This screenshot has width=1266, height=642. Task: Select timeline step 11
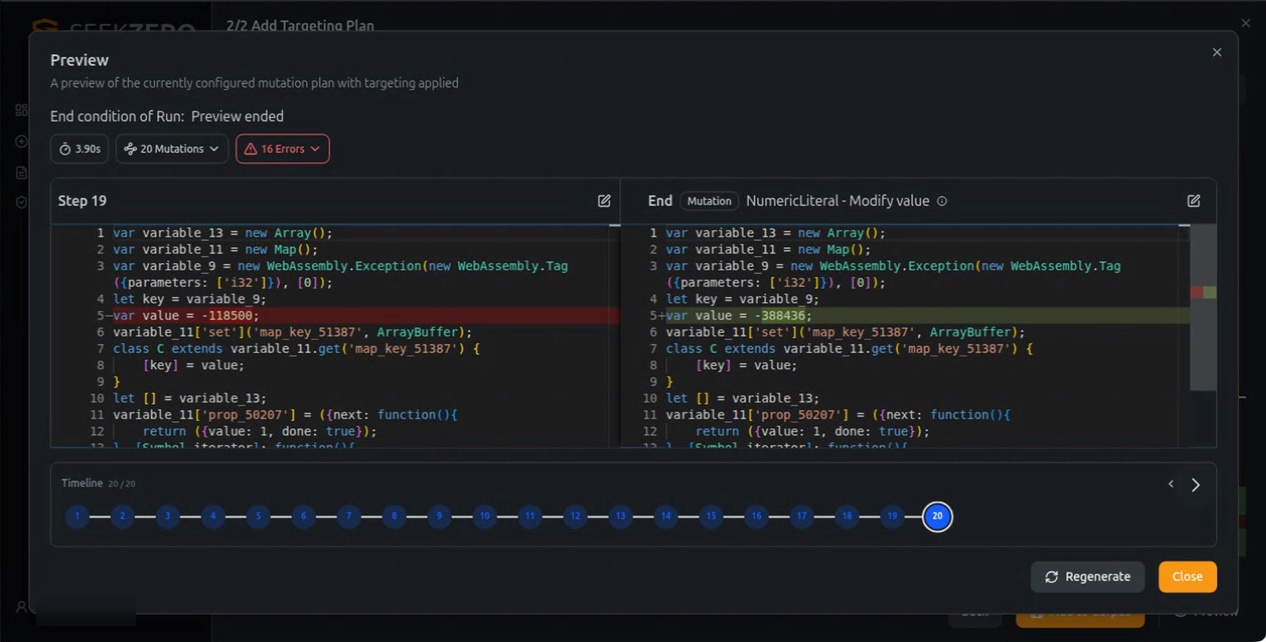pos(530,517)
